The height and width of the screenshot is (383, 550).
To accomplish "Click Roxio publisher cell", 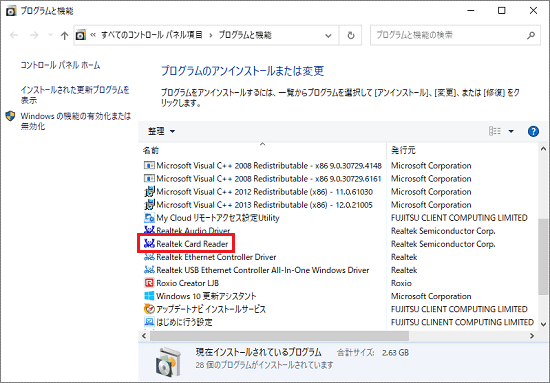I will point(401,283).
